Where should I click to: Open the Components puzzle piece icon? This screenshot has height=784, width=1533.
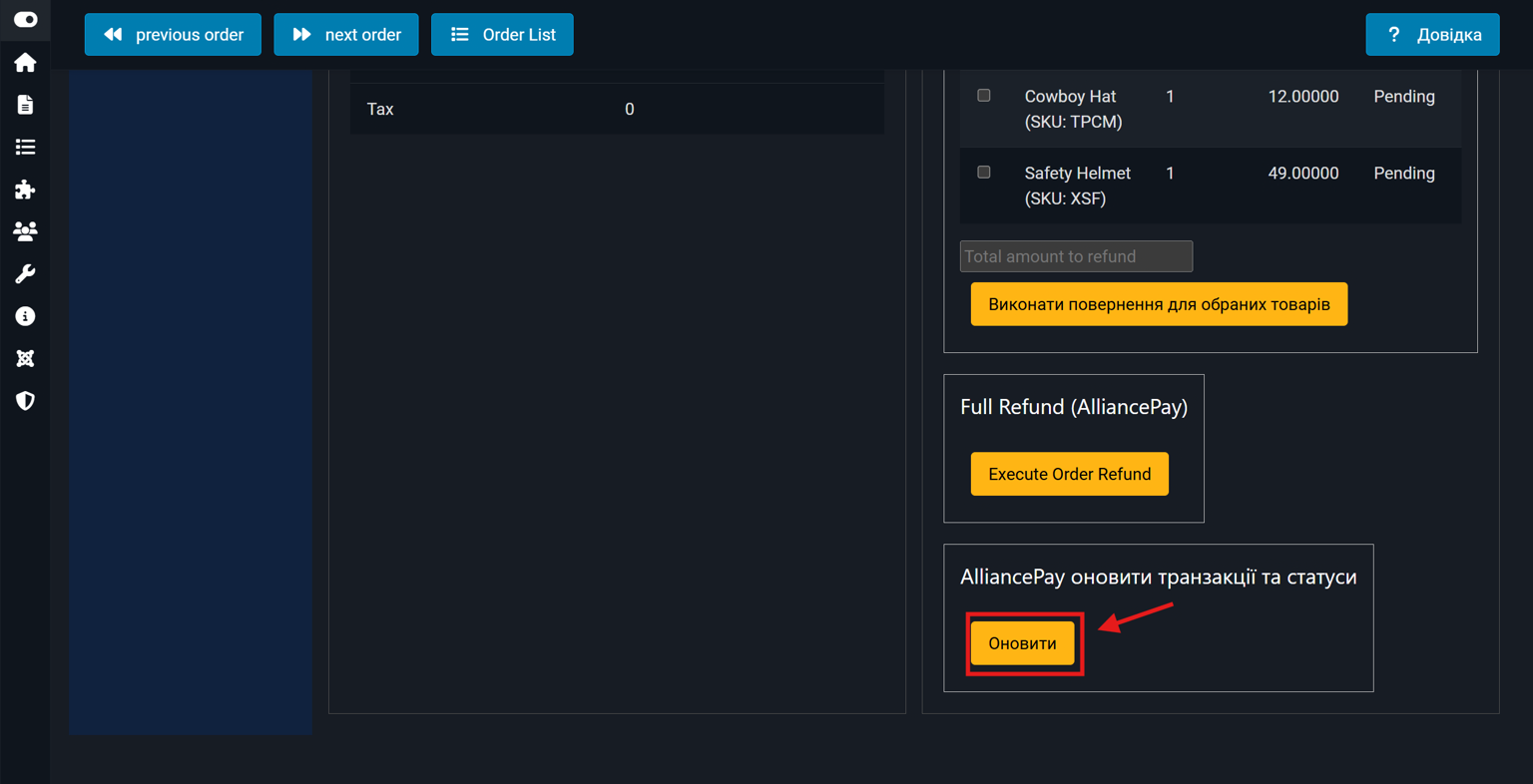[25, 190]
